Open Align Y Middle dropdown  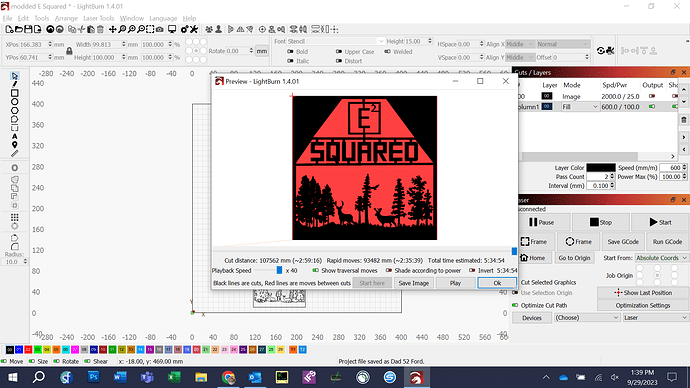pos(520,58)
